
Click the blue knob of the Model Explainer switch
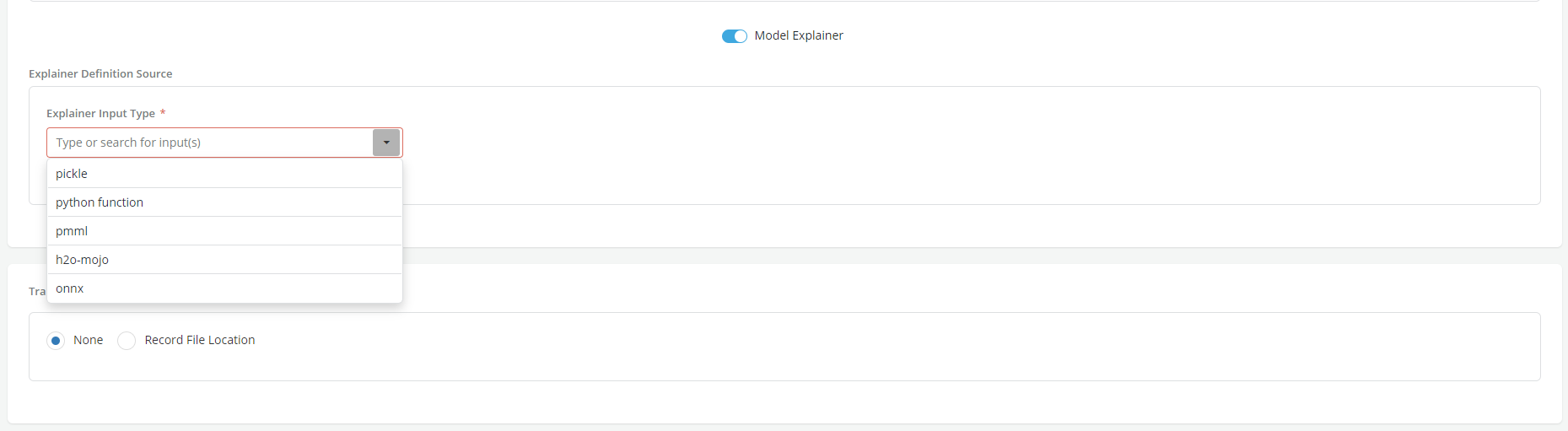click(740, 36)
